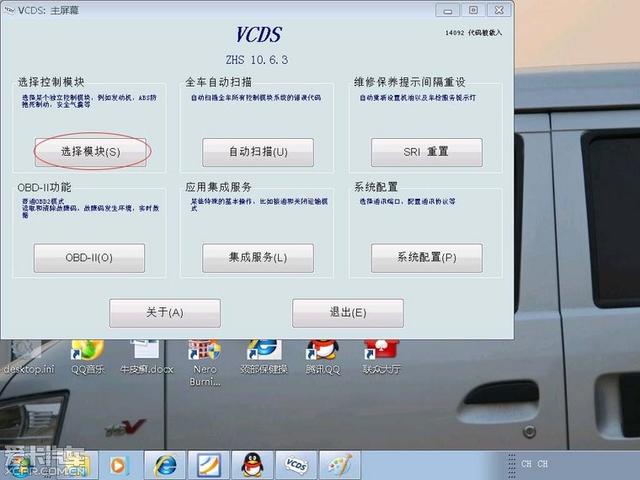Open media player icon in taskbar
The height and width of the screenshot is (480, 640).
(120, 465)
